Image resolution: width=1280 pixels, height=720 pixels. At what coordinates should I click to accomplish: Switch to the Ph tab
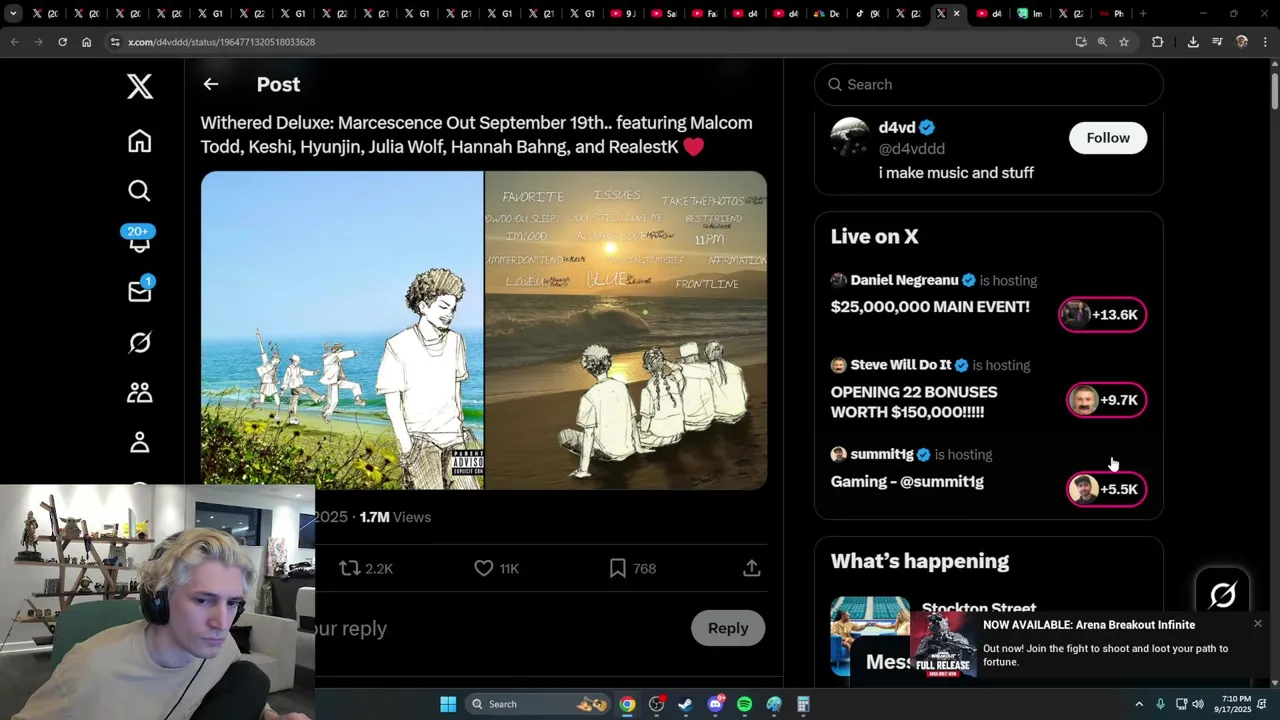click(x=1112, y=14)
